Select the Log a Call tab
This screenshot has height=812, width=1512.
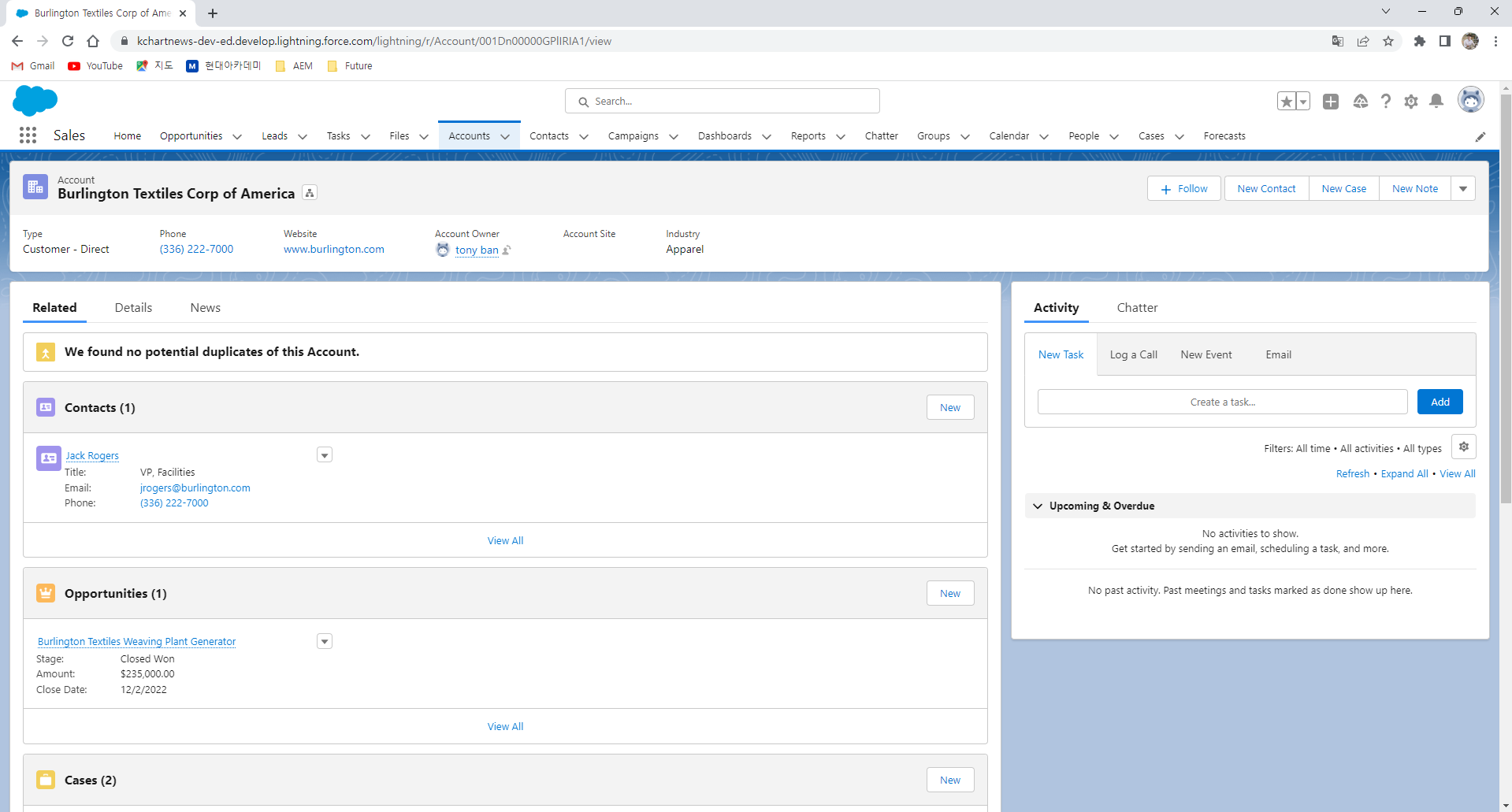point(1133,354)
